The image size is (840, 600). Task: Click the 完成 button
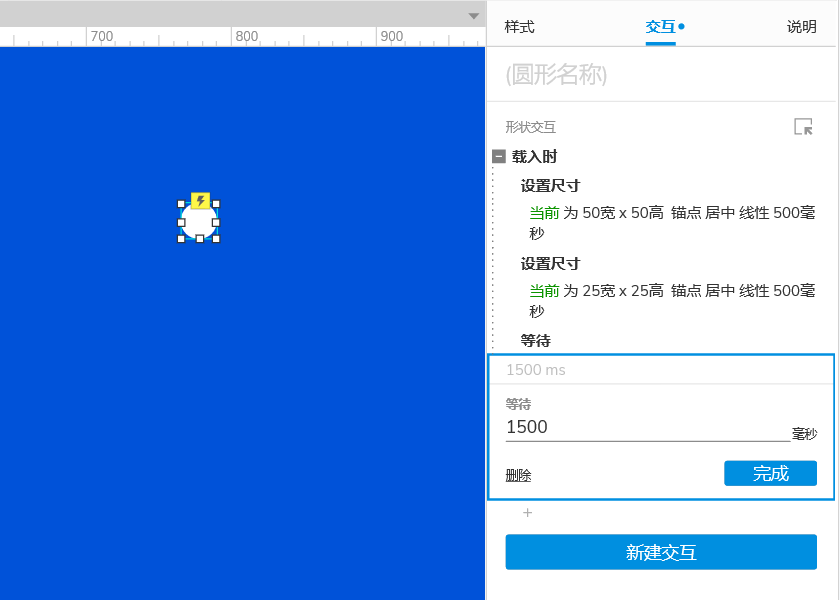tap(770, 473)
